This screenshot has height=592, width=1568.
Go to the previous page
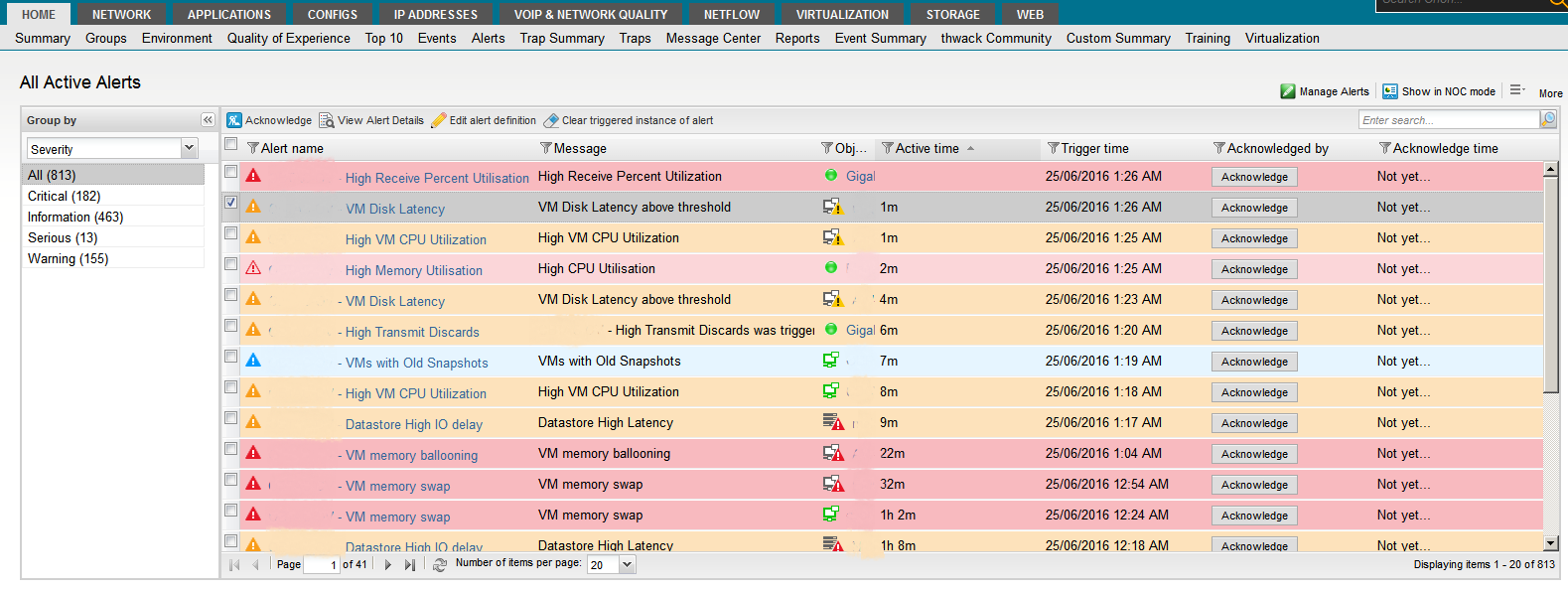255,564
